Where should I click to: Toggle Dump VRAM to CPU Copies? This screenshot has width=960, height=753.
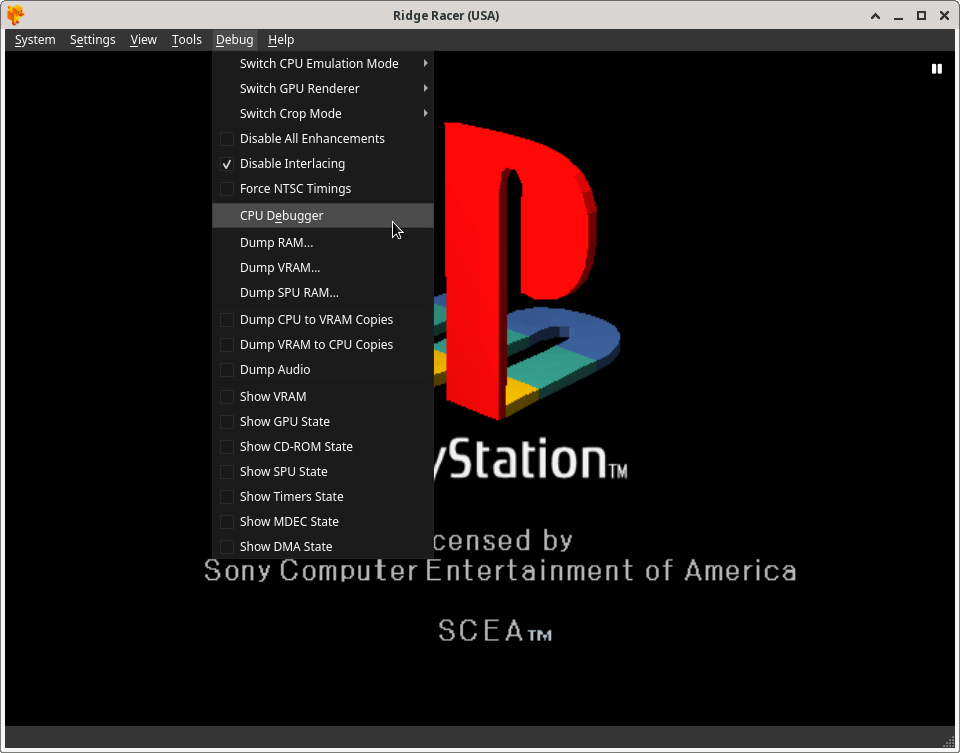[x=323, y=345]
